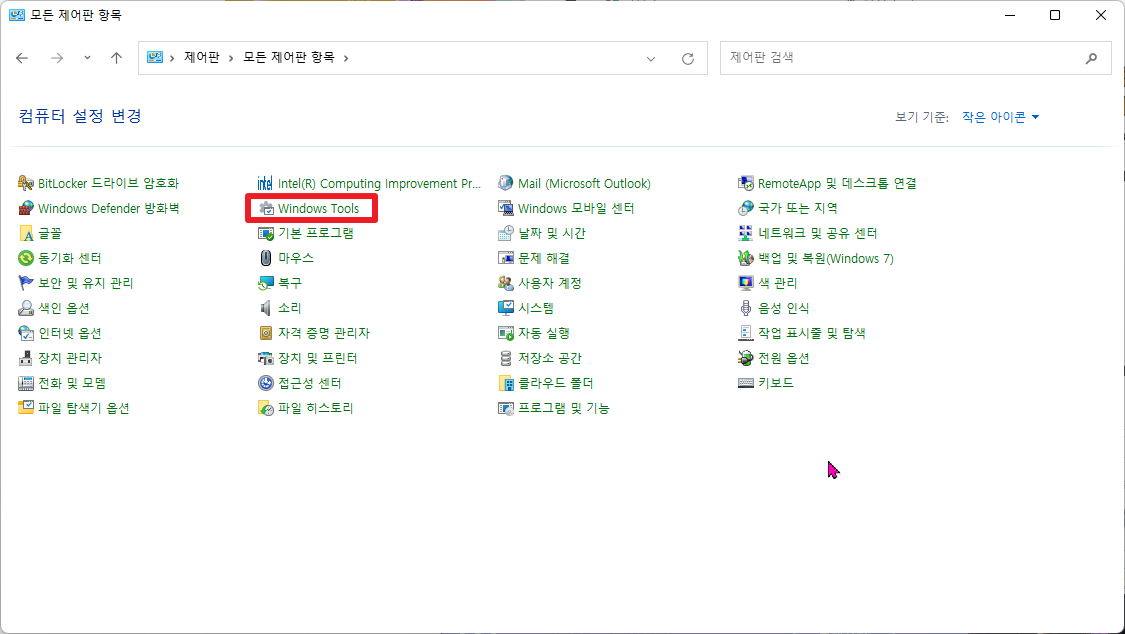
Task: Open the 작업 표시줄 및 탐색 icon
Action: [x=746, y=333]
